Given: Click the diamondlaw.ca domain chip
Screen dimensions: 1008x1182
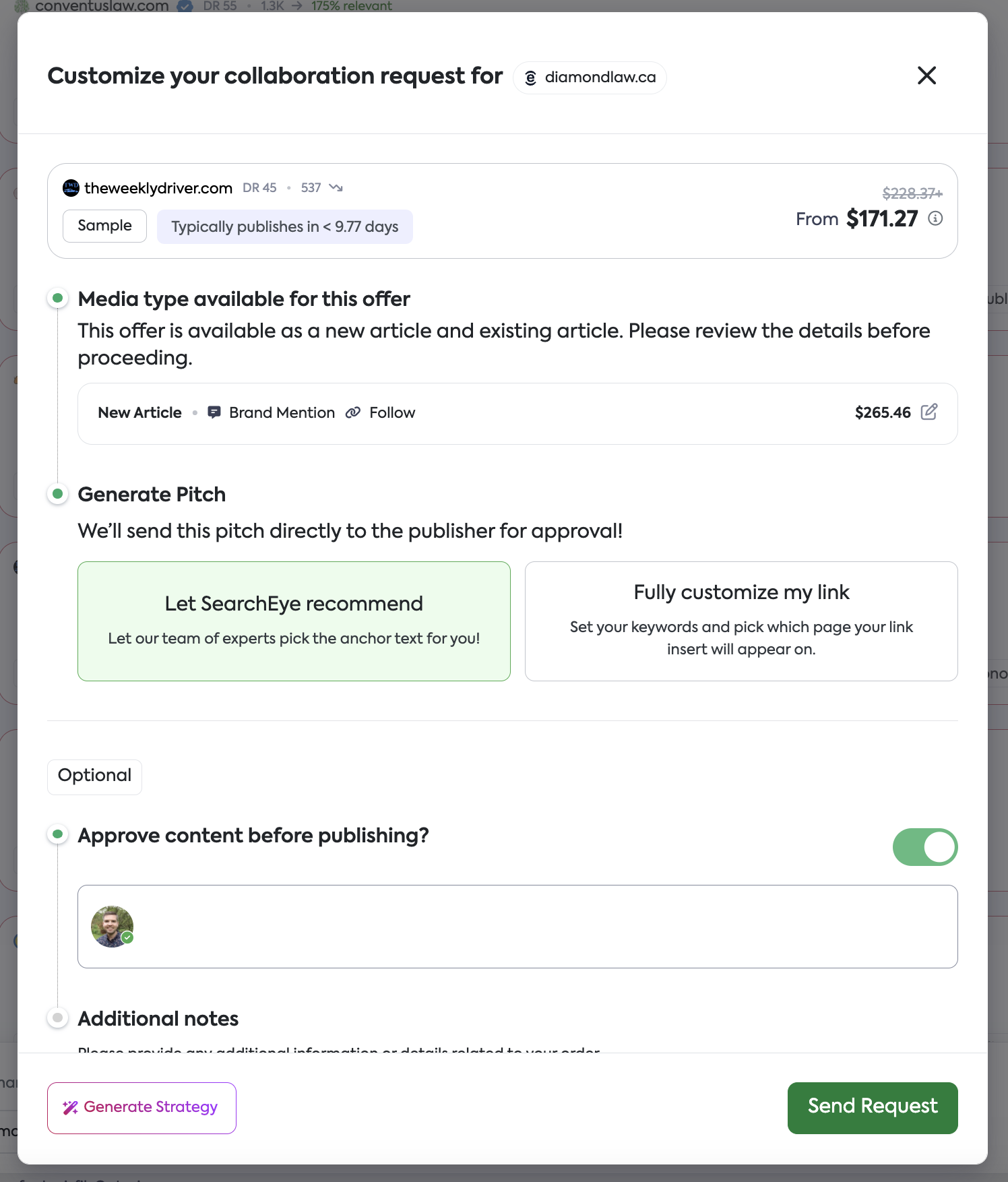Looking at the screenshot, I should (x=590, y=77).
